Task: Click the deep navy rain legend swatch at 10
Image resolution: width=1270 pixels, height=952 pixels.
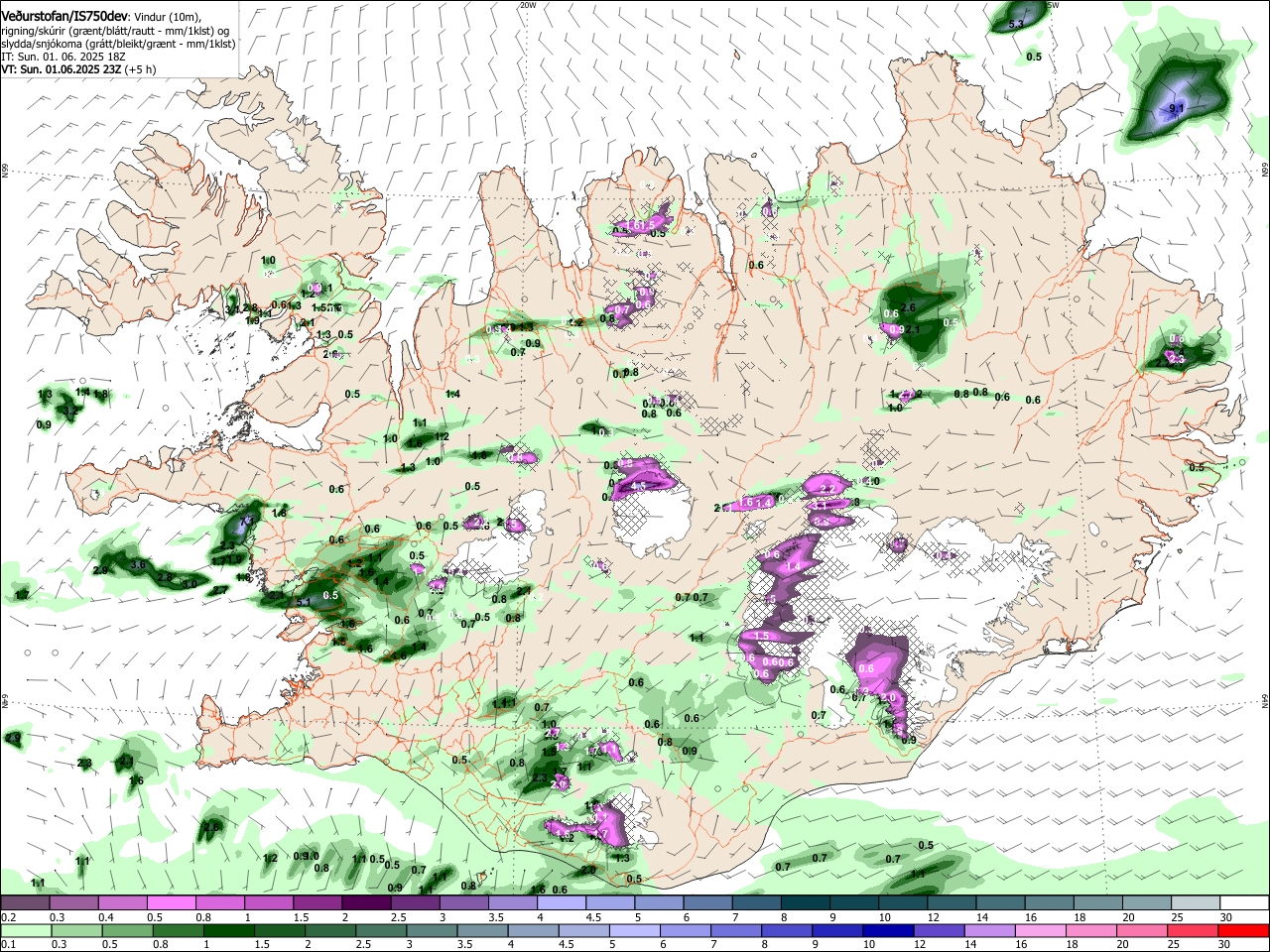Action: pos(887,930)
